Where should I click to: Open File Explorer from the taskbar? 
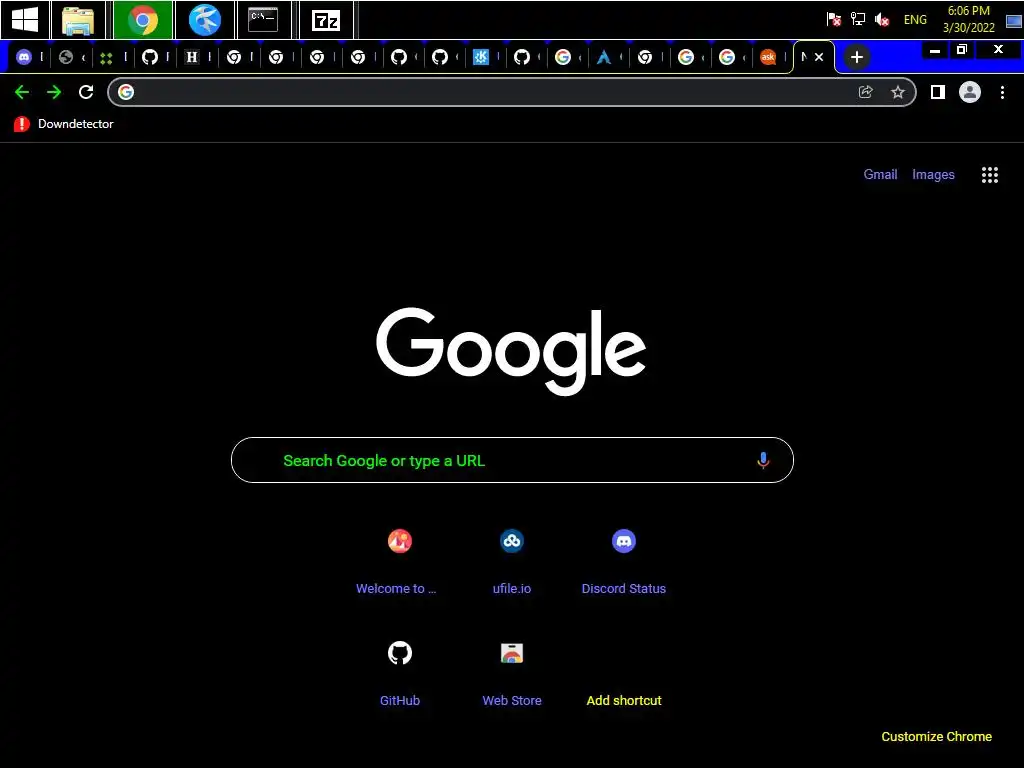point(78,20)
